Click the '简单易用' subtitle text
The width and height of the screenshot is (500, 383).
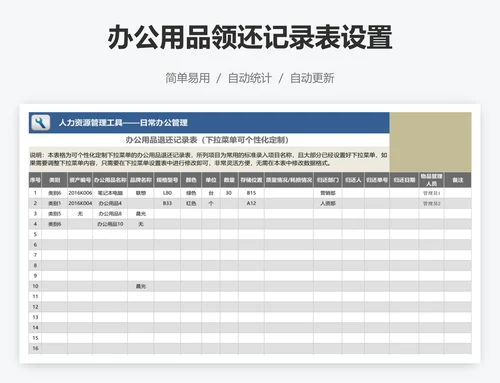click(x=187, y=78)
